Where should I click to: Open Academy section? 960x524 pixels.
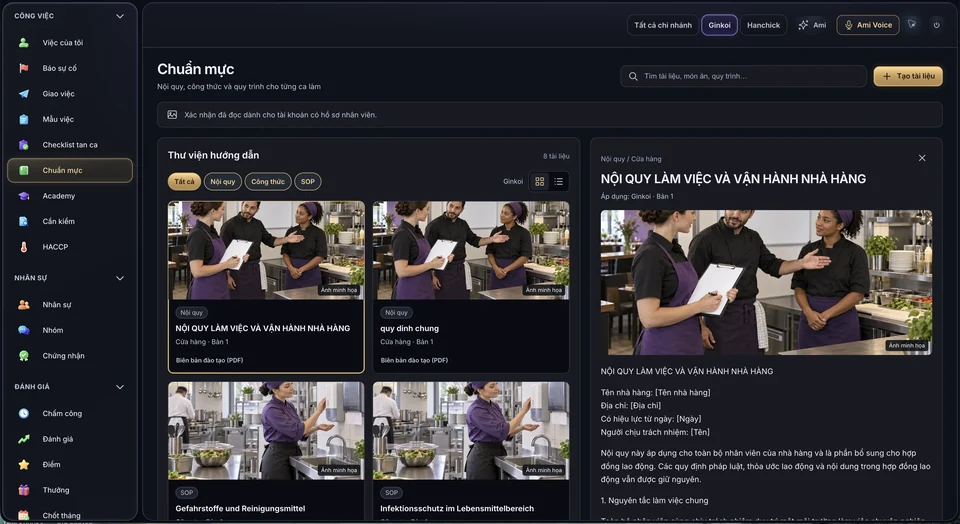point(69,196)
